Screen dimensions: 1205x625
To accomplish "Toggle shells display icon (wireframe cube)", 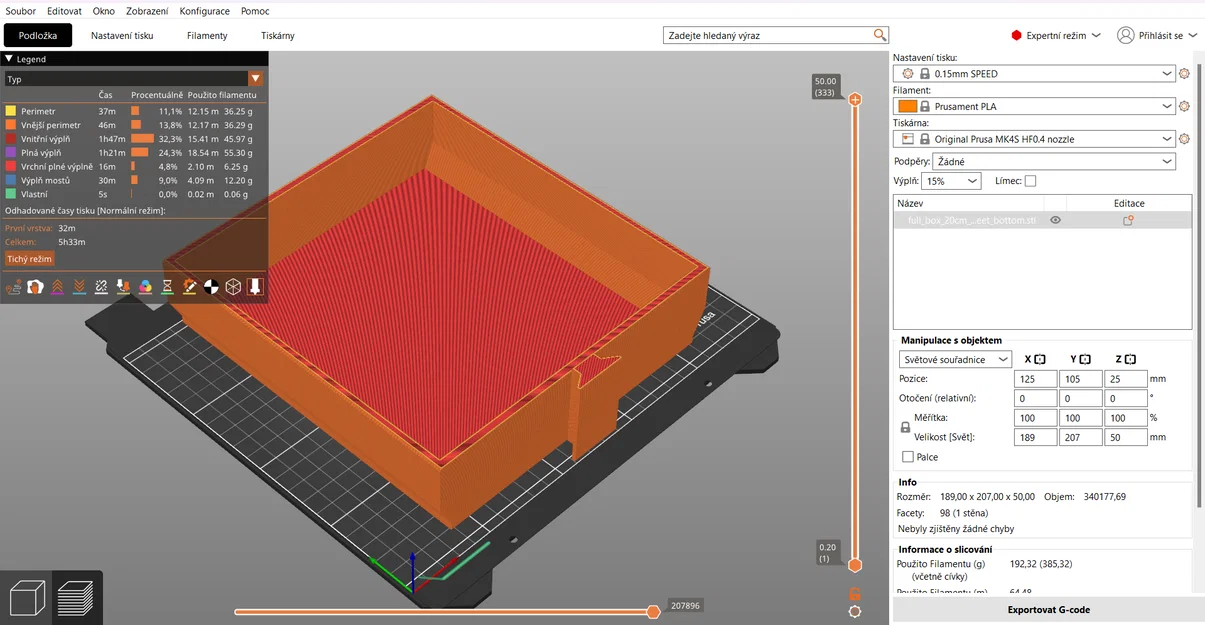I will [233, 287].
